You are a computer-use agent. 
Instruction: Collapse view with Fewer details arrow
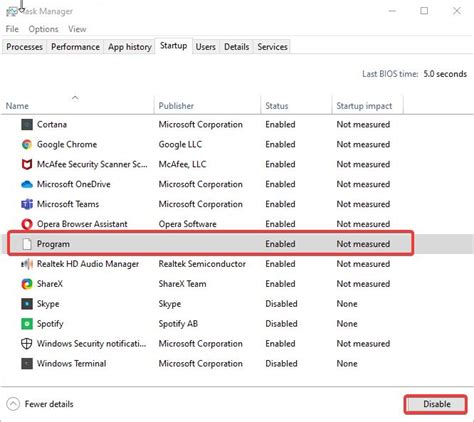[13, 404]
